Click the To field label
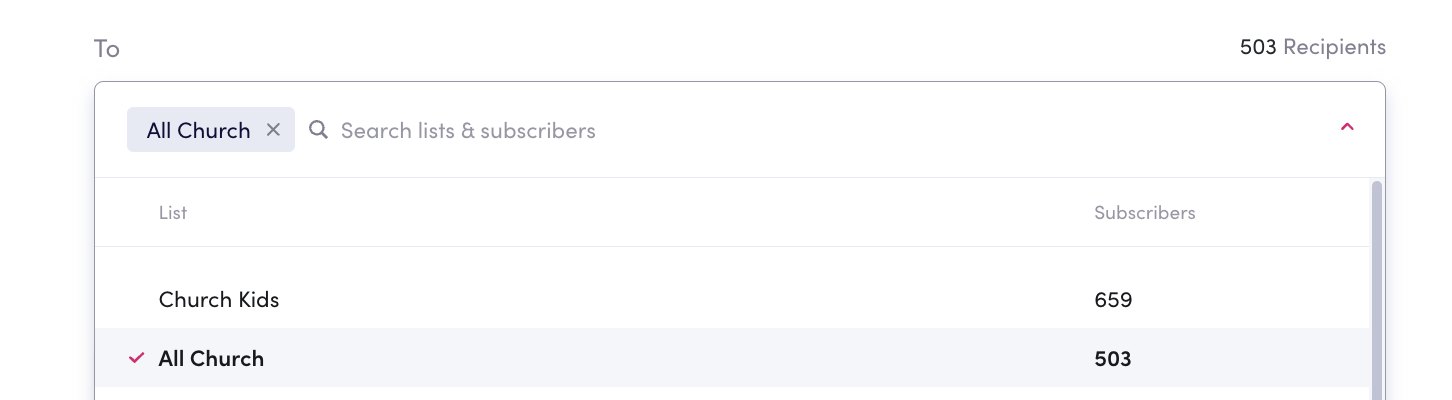Viewport: 1452px width, 400px height. pyautogui.click(x=107, y=48)
